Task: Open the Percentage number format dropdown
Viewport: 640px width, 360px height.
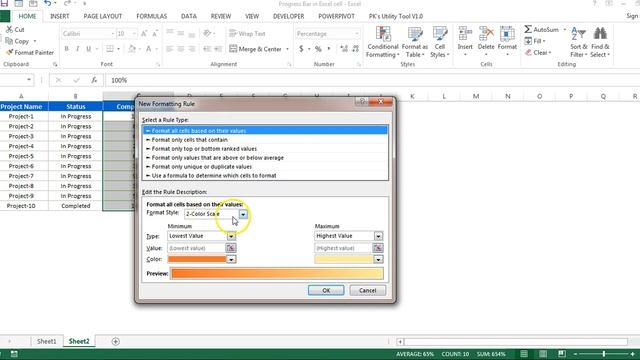Action: click(x=357, y=34)
